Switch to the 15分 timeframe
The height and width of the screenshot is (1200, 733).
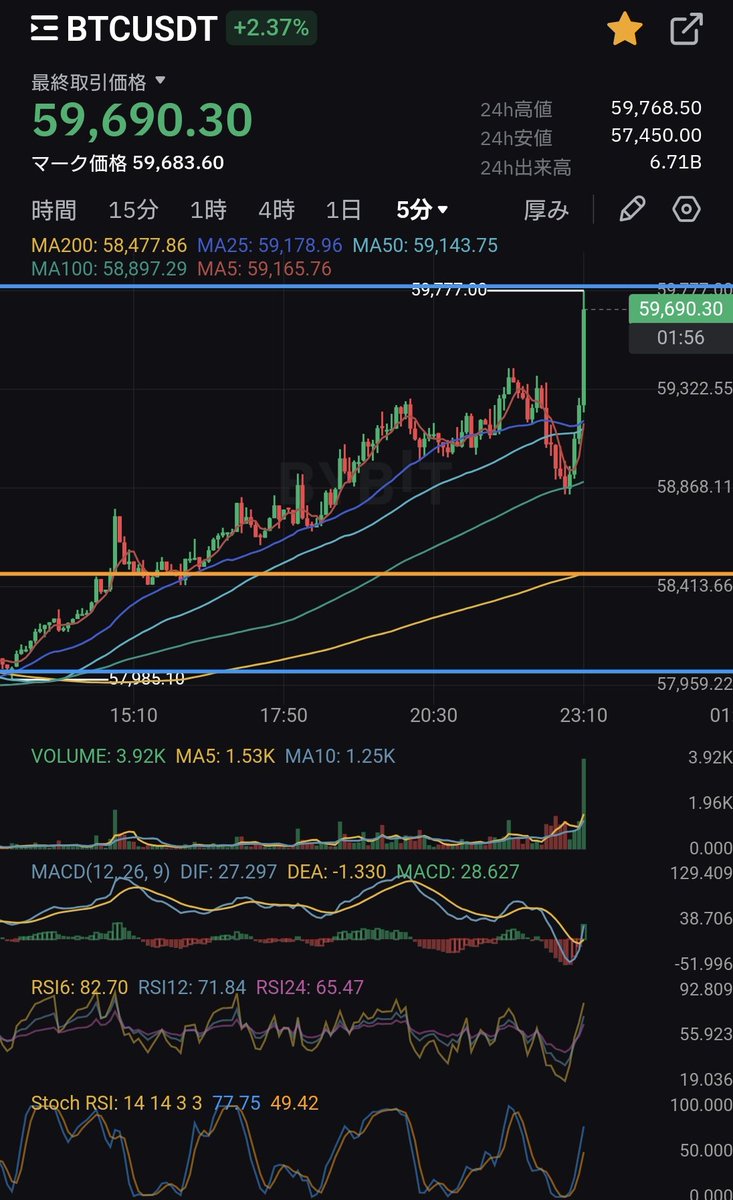click(133, 210)
